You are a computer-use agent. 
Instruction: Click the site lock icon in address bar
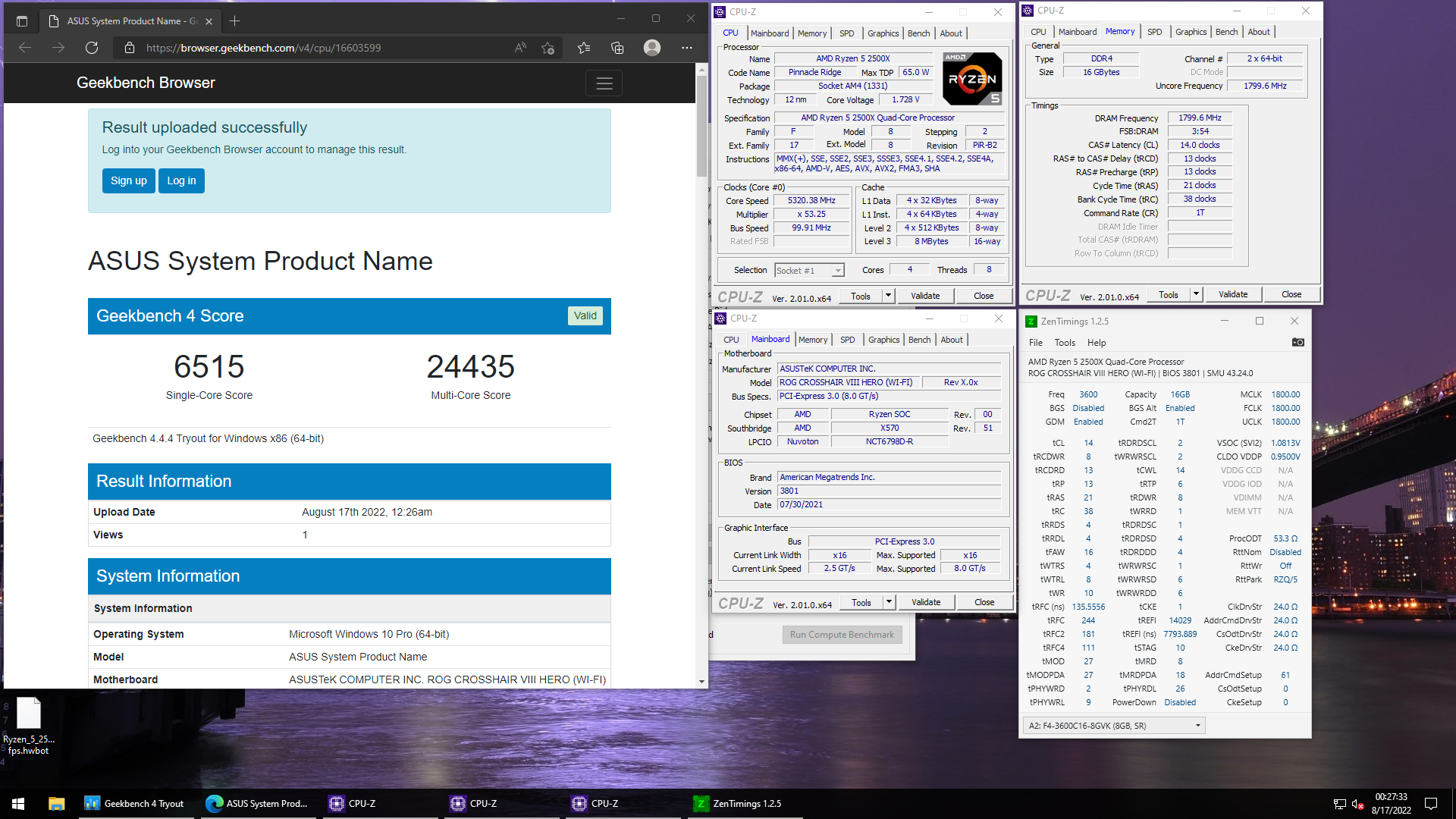[130, 48]
